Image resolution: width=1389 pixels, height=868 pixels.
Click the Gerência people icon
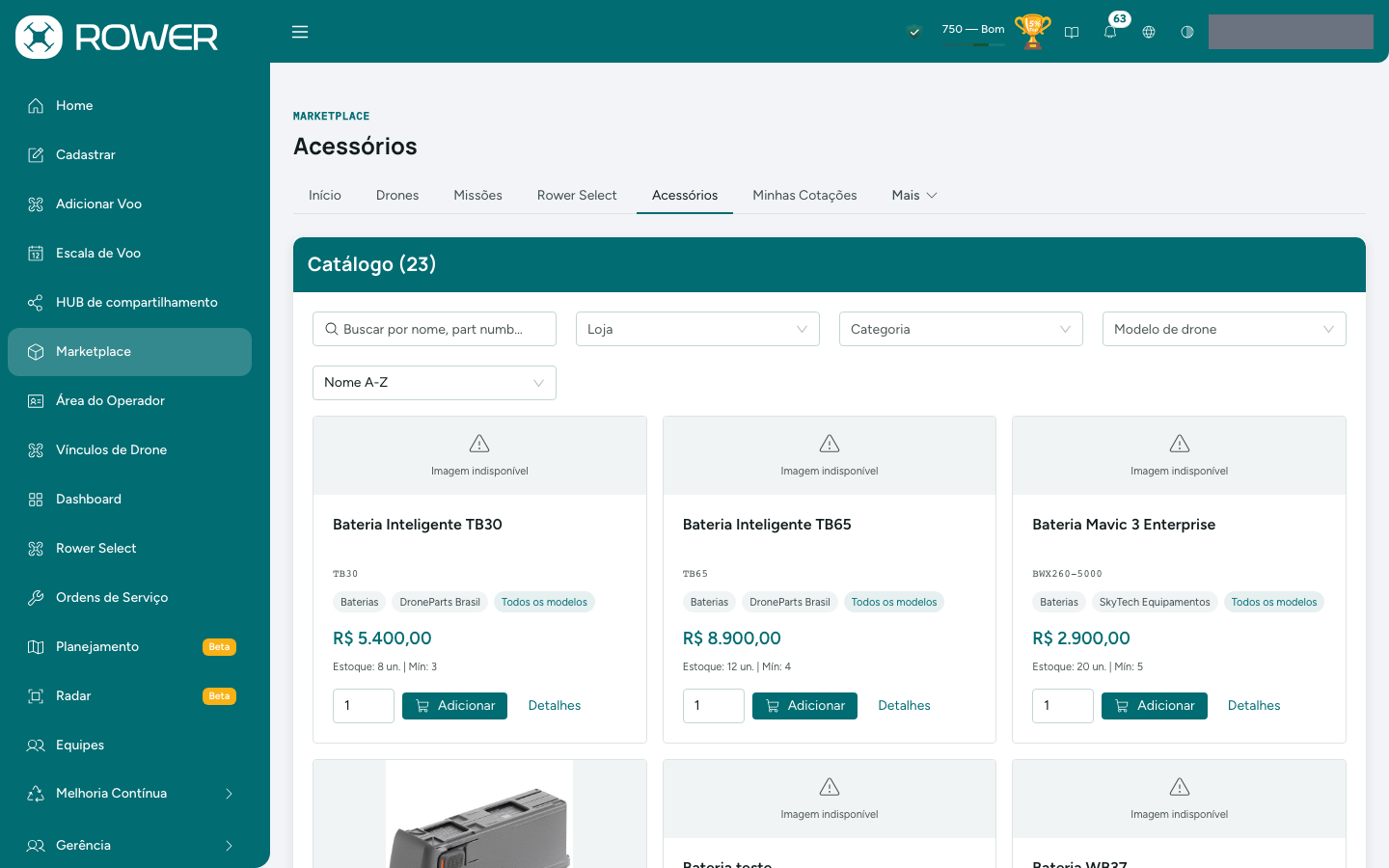click(36, 846)
